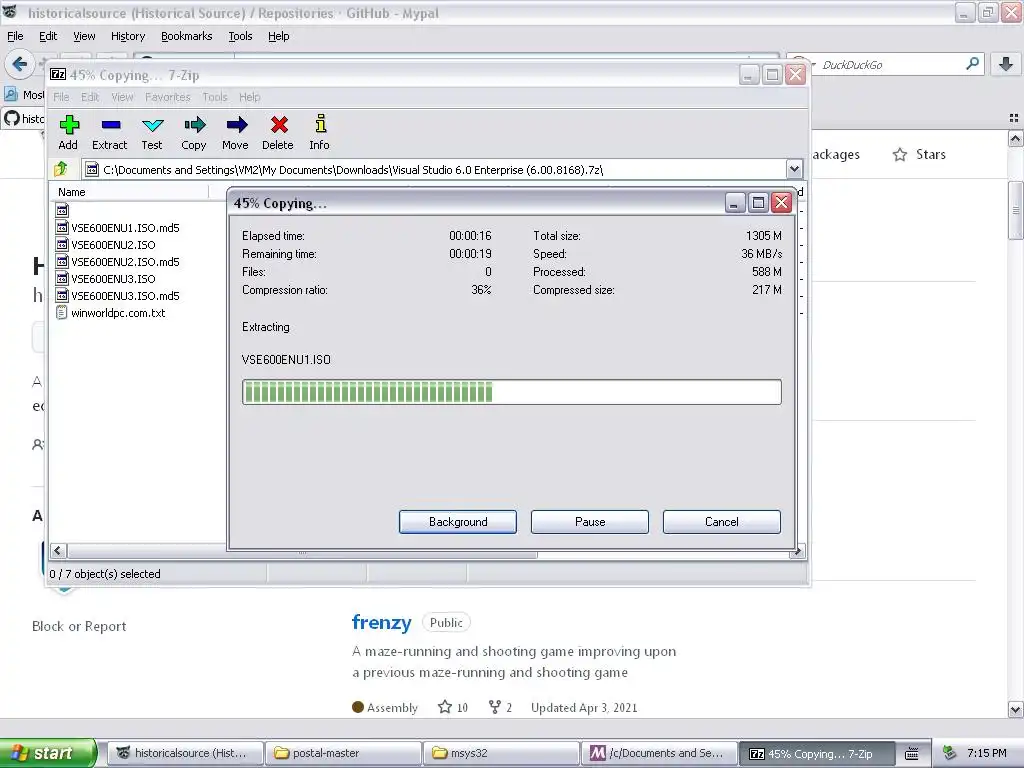This screenshot has width=1024, height=768.
Task: Click the 7-Zip address path field
Action: point(434,169)
